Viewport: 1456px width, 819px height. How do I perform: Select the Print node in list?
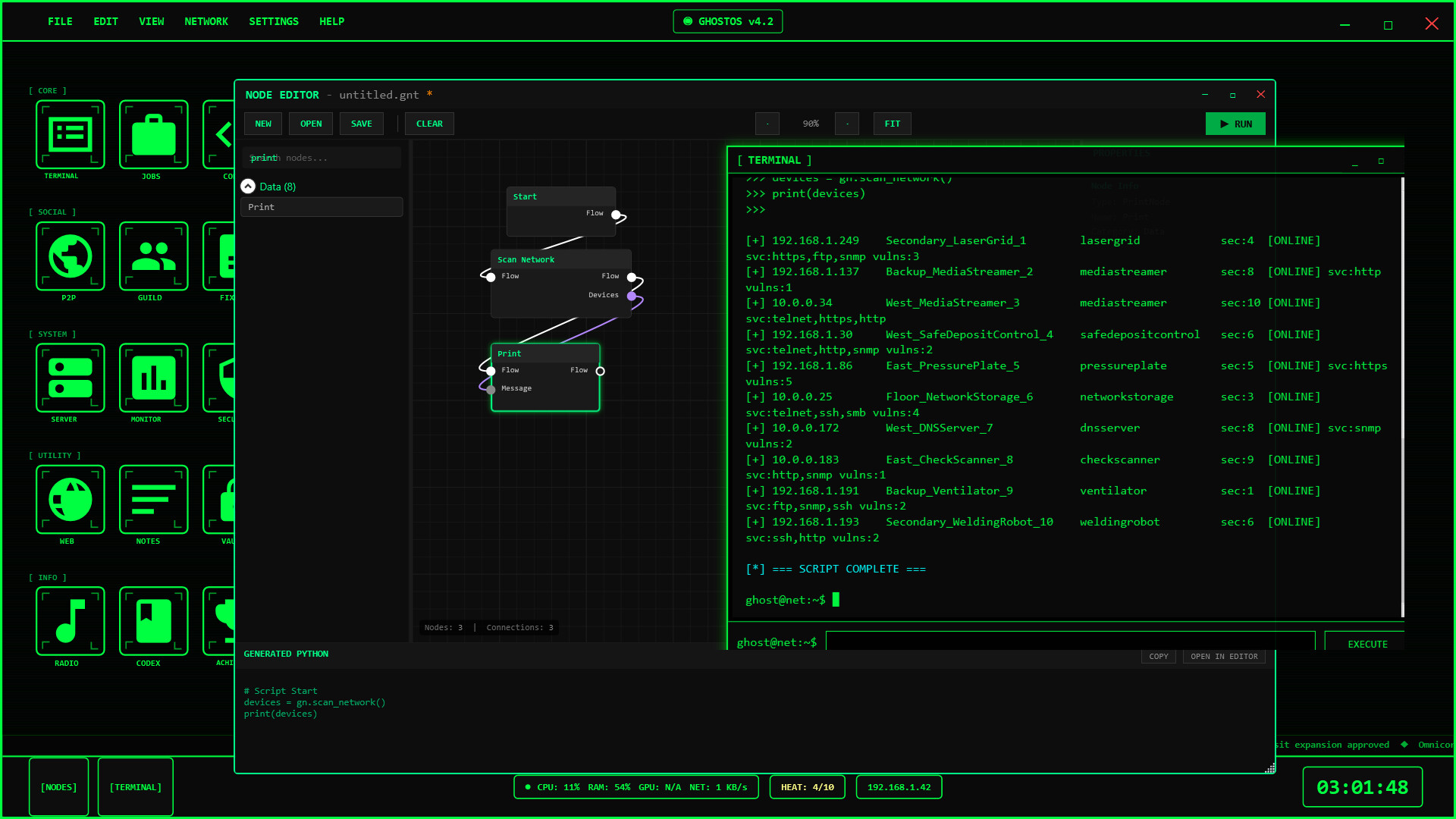322,207
